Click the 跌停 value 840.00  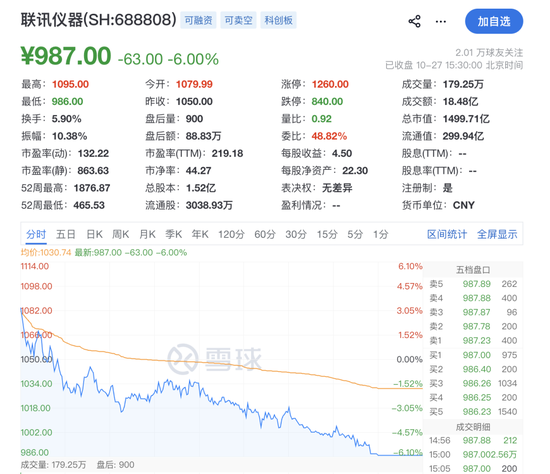tap(327, 101)
